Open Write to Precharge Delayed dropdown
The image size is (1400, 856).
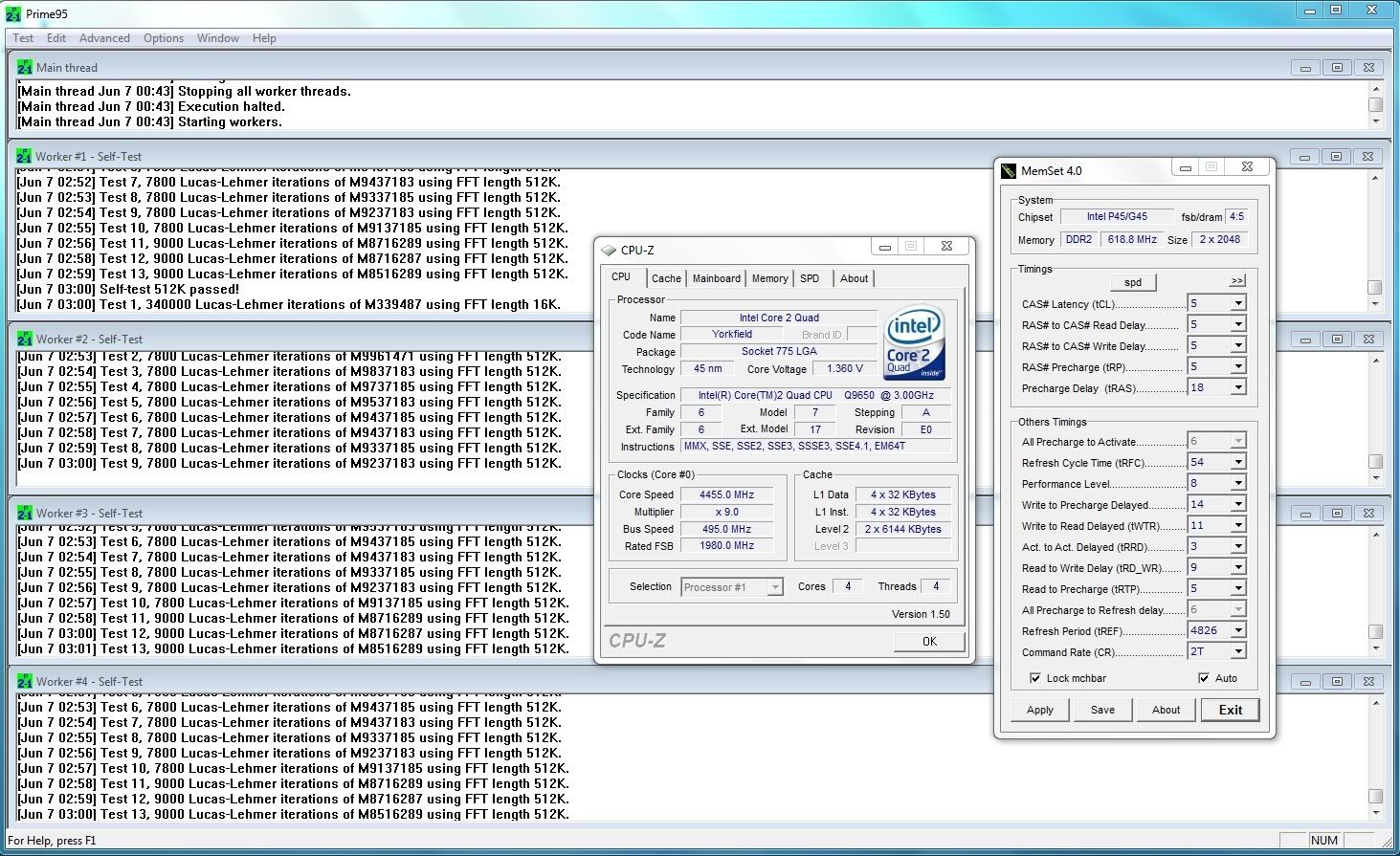pos(1238,504)
